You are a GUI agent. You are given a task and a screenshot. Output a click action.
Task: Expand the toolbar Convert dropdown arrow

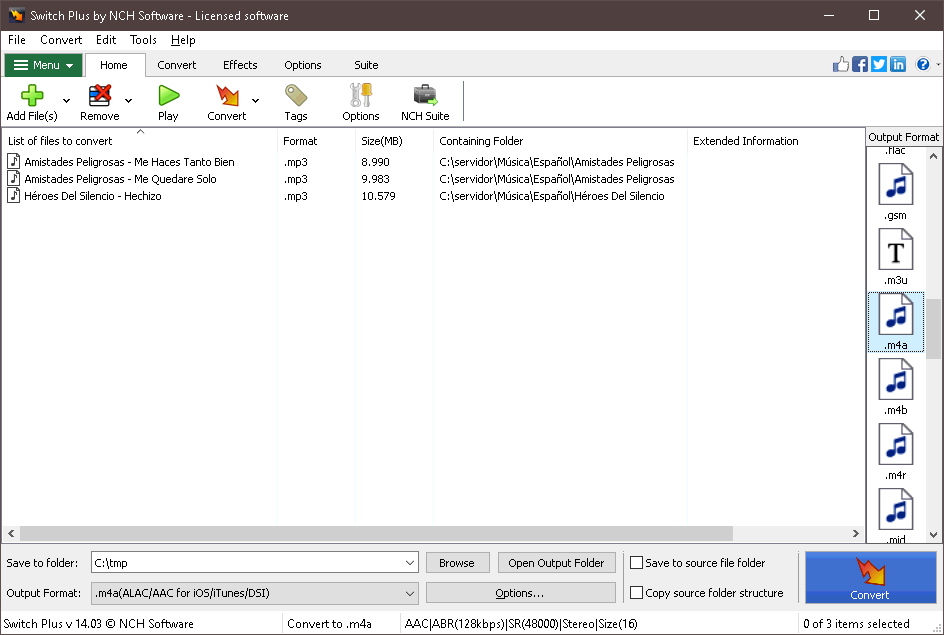pos(255,101)
